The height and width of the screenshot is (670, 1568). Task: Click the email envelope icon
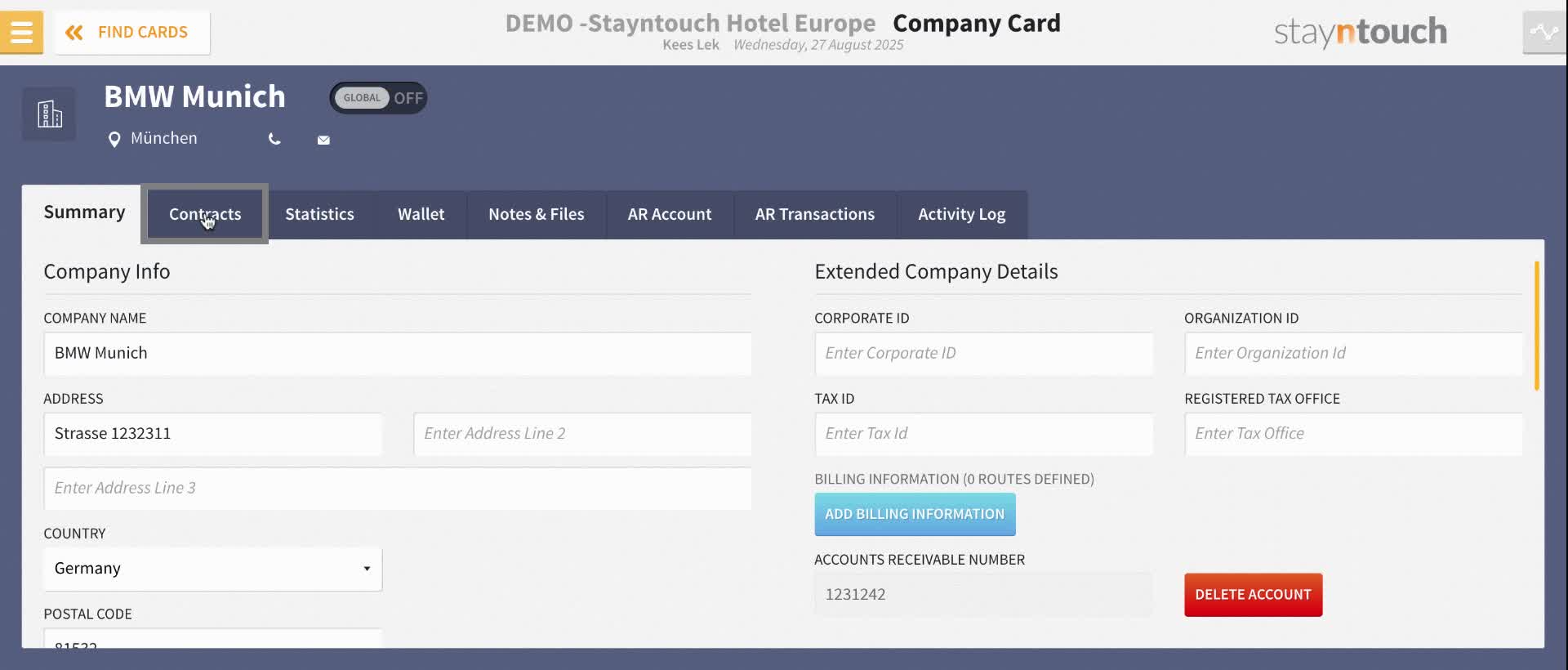click(x=323, y=141)
